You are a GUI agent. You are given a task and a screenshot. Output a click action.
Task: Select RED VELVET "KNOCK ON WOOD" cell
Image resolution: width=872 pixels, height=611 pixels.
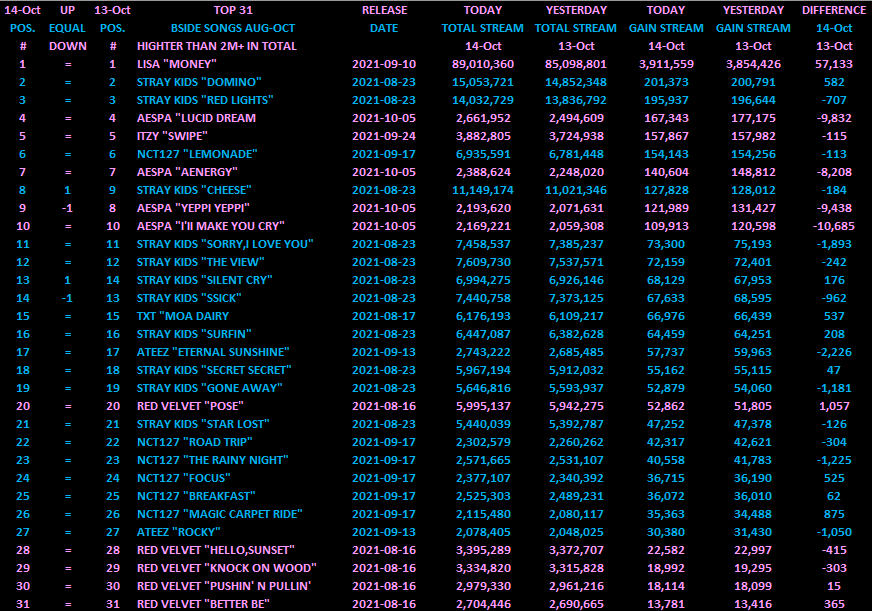tap(227, 568)
